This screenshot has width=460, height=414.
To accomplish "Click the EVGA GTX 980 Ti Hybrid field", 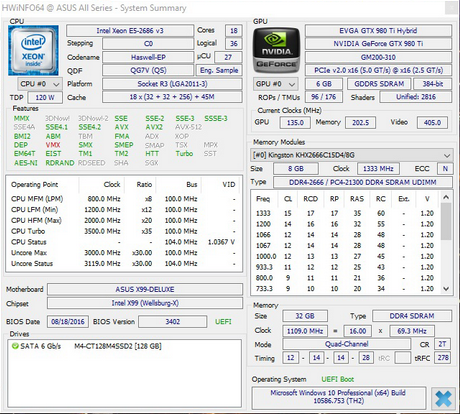I will (378, 31).
